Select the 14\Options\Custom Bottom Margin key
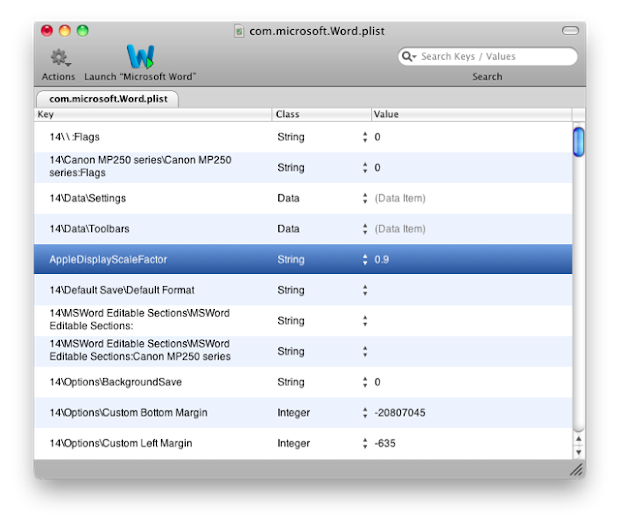 (128, 412)
